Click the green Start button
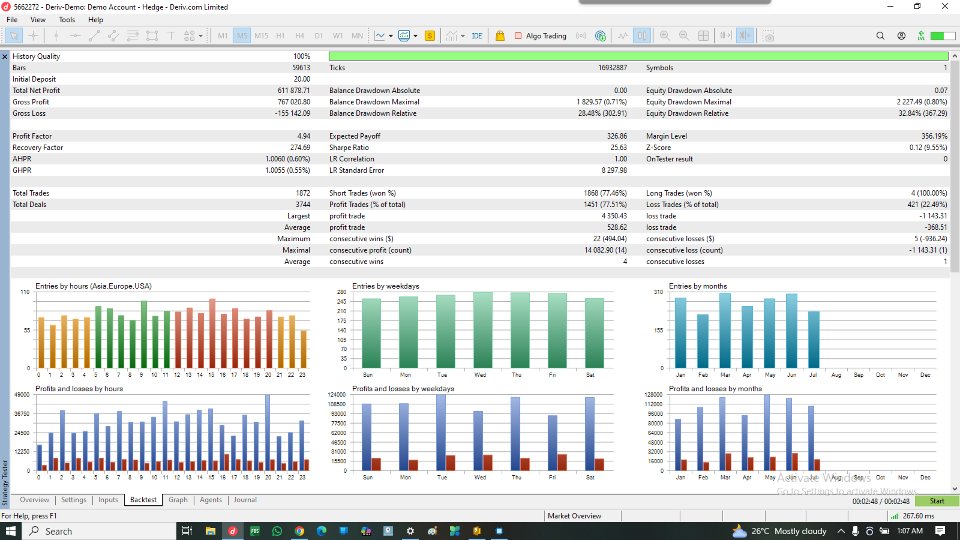 [x=937, y=501]
